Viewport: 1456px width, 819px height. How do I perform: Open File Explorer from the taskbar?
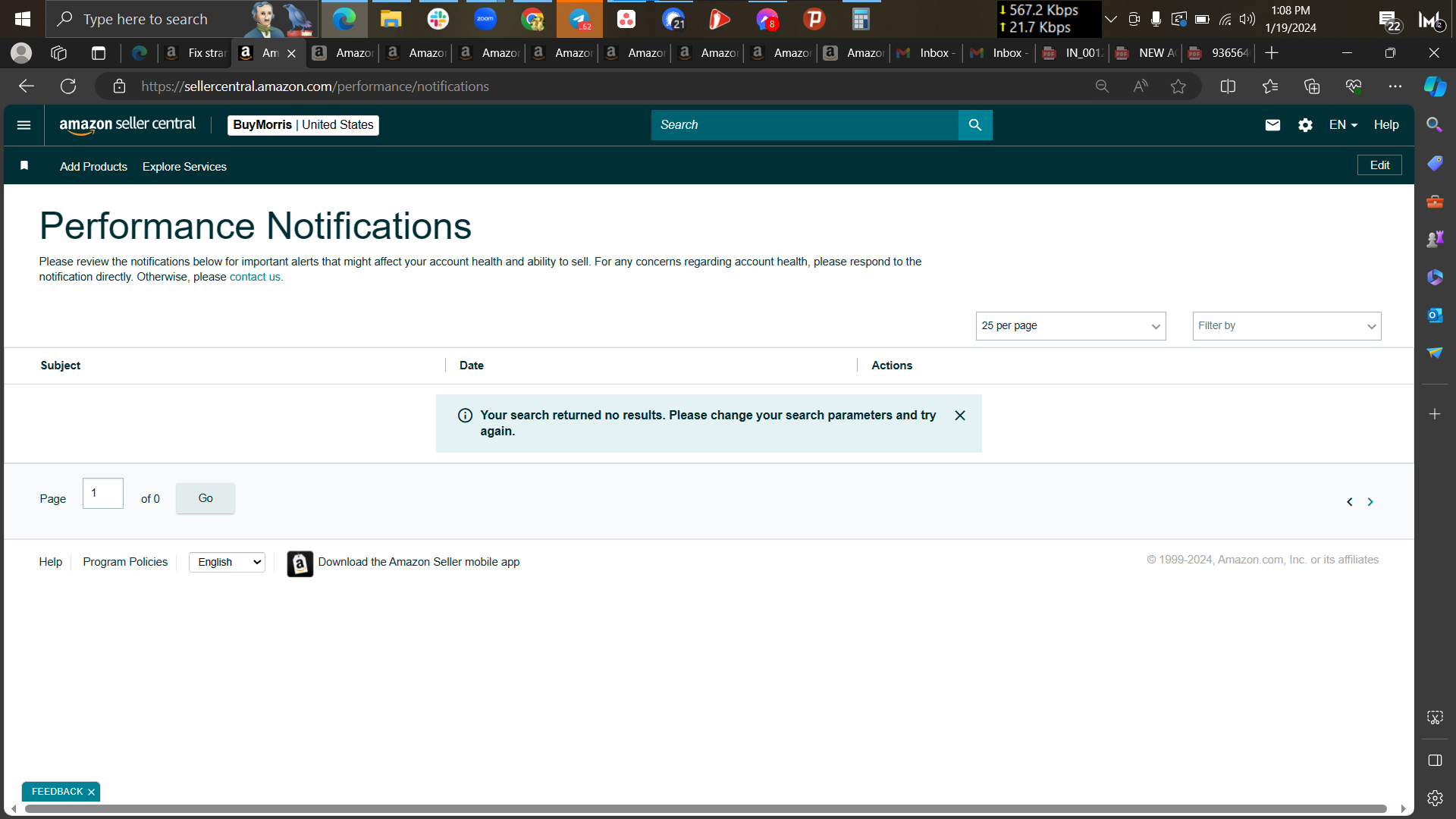tap(391, 19)
